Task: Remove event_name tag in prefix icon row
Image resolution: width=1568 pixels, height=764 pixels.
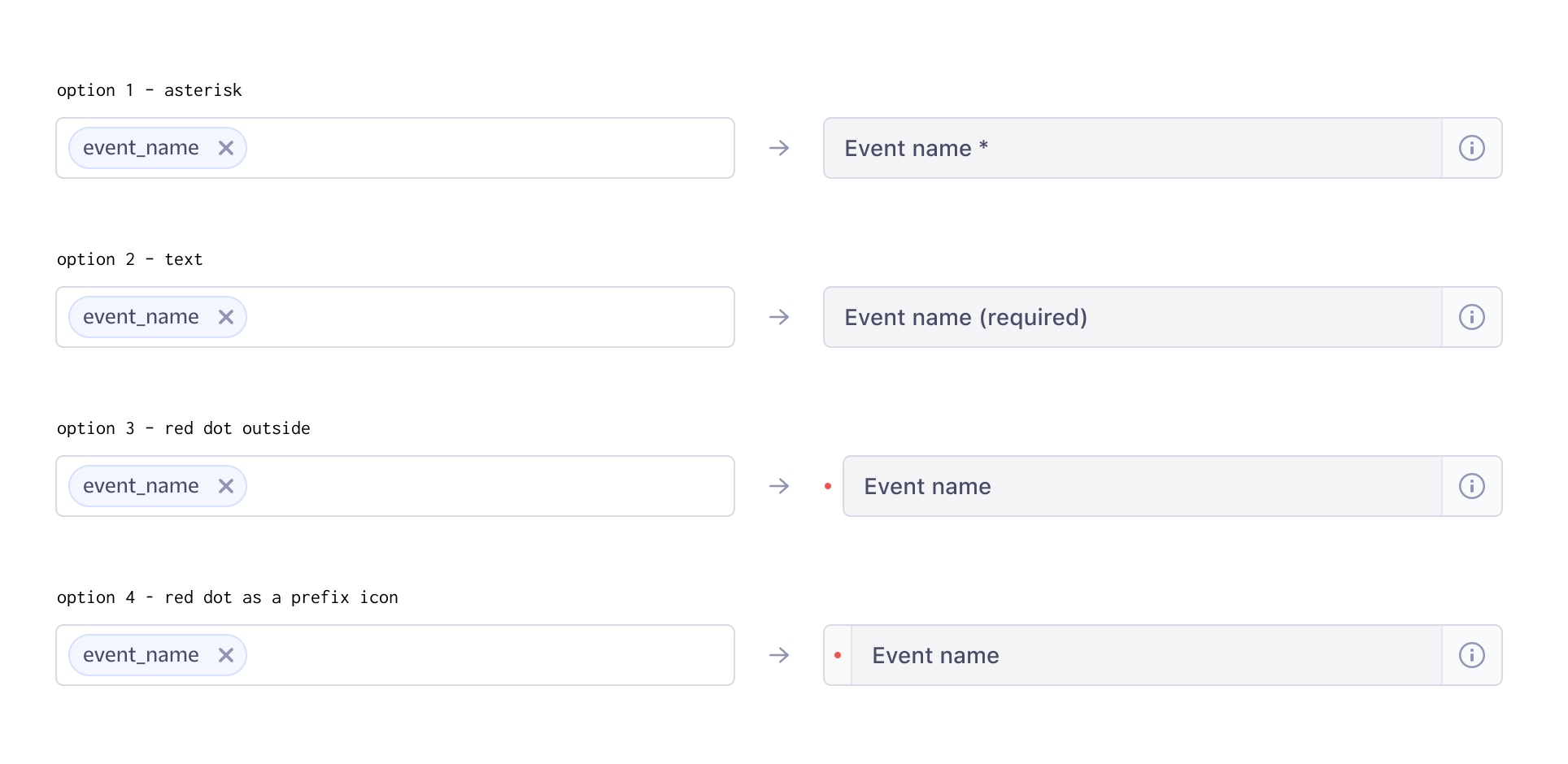Action: click(x=226, y=655)
